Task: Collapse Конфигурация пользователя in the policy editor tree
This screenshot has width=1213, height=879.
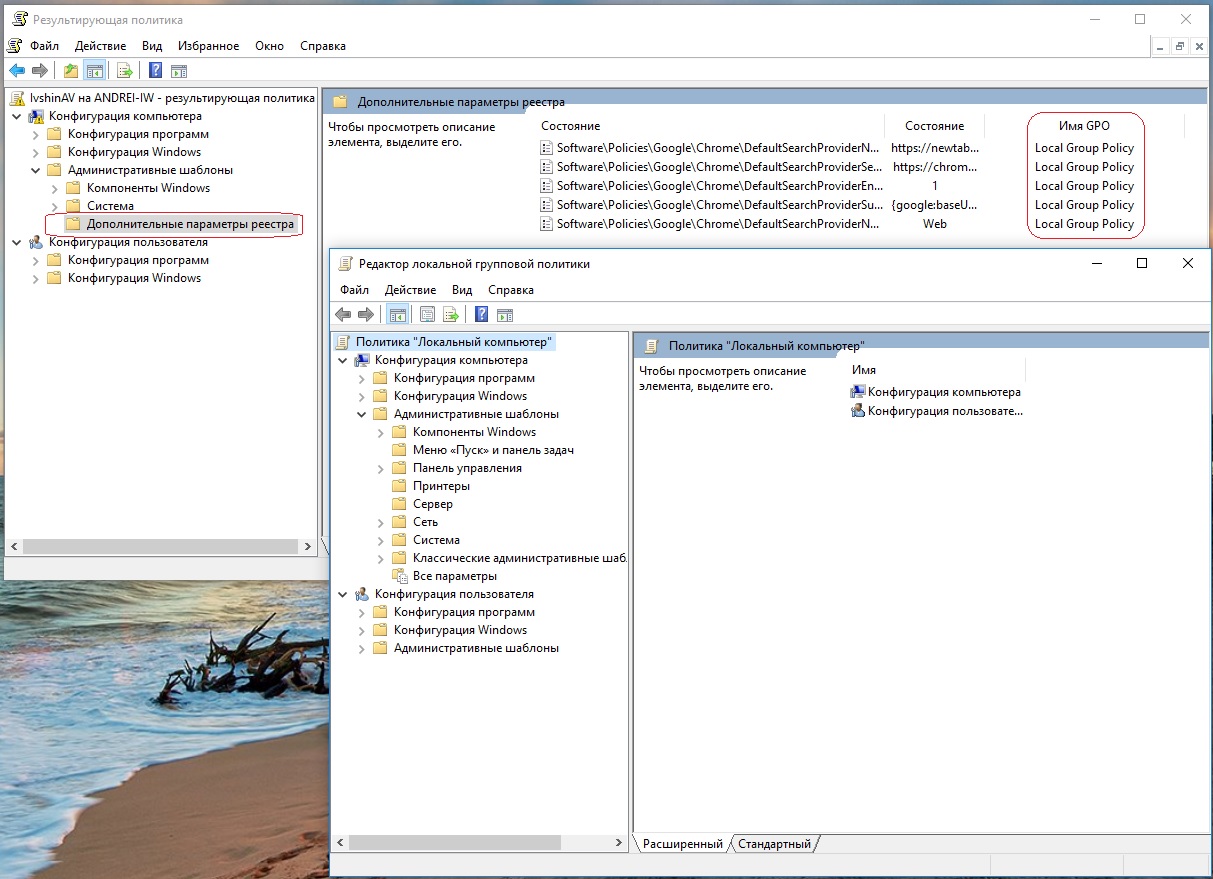Action: pyautogui.click(x=343, y=594)
